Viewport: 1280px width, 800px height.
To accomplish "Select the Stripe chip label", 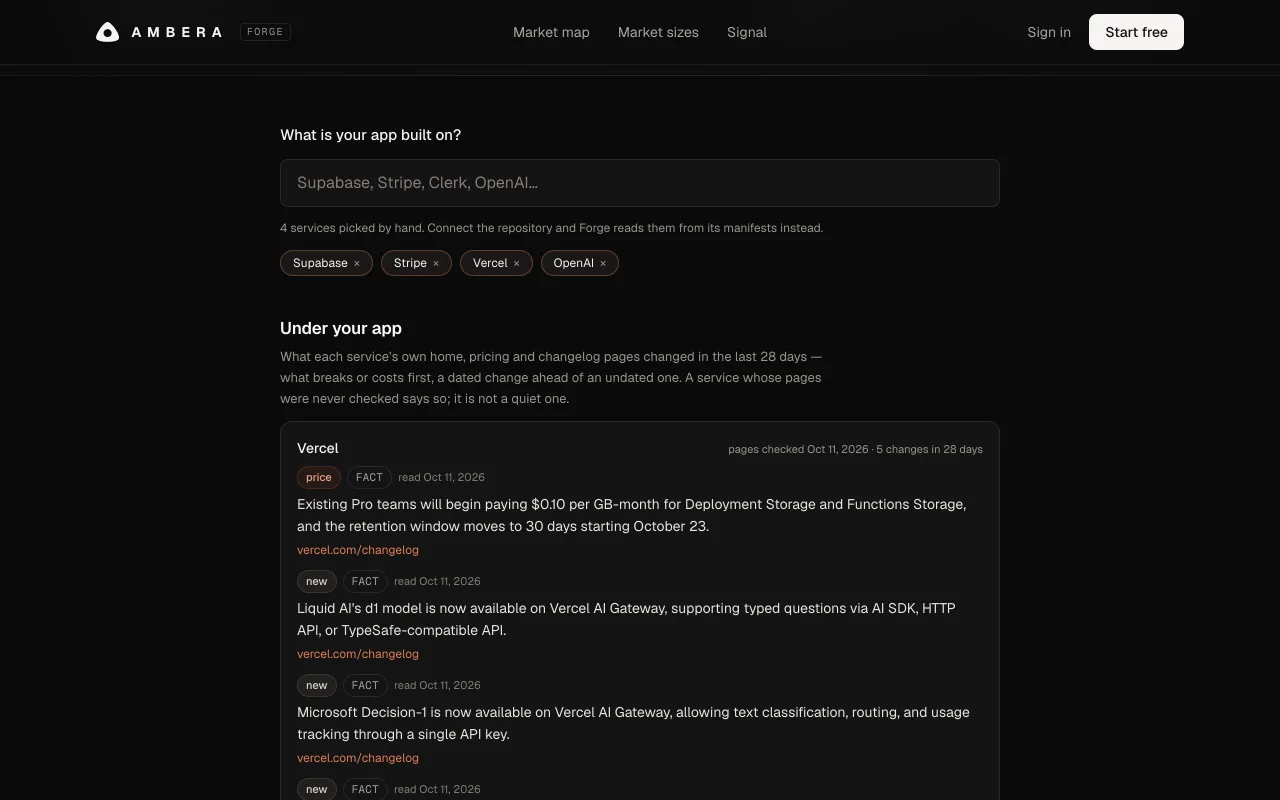I will 410,263.
